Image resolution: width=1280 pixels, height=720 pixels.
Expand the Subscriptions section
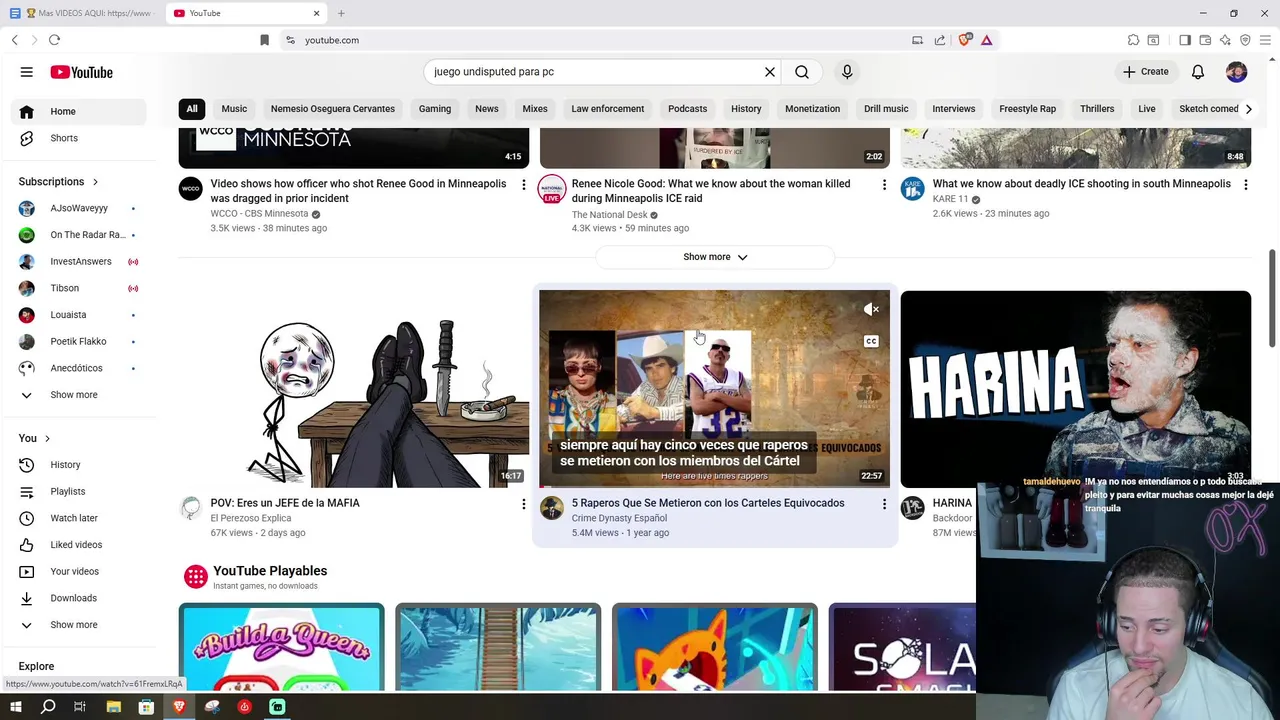(59, 182)
